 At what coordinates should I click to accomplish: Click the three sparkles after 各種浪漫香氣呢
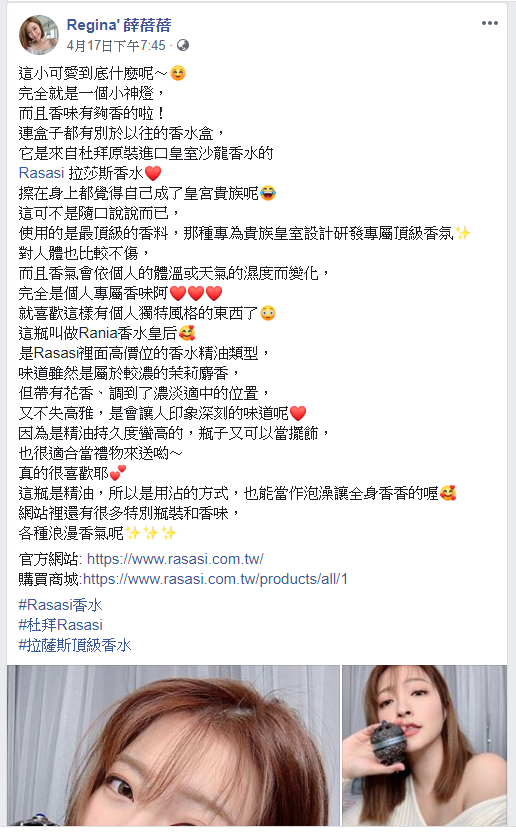151,533
